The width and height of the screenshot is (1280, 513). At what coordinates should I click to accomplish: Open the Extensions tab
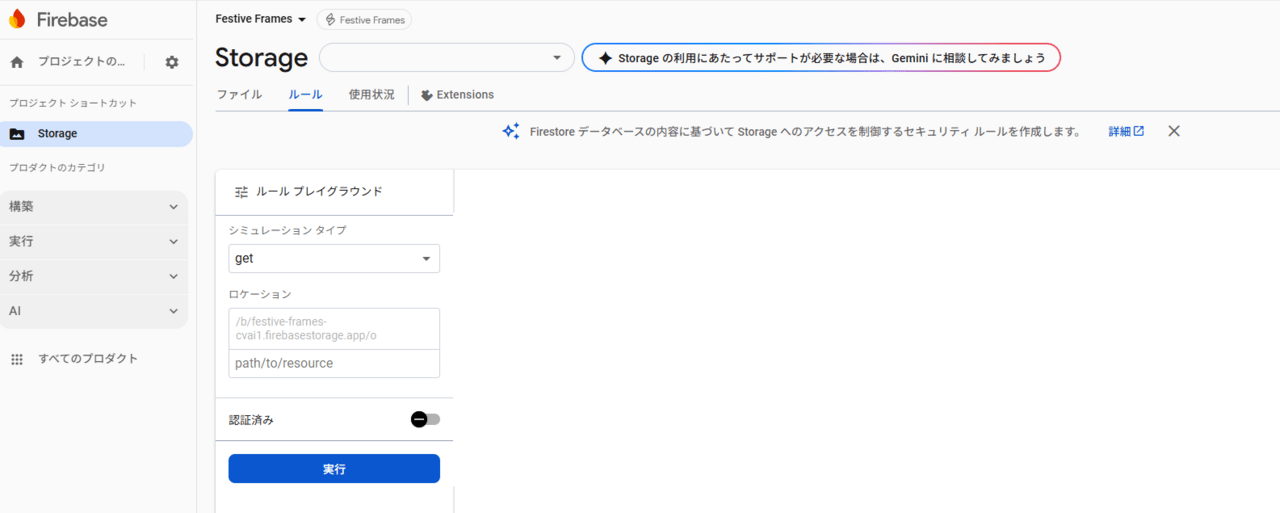(x=457, y=95)
